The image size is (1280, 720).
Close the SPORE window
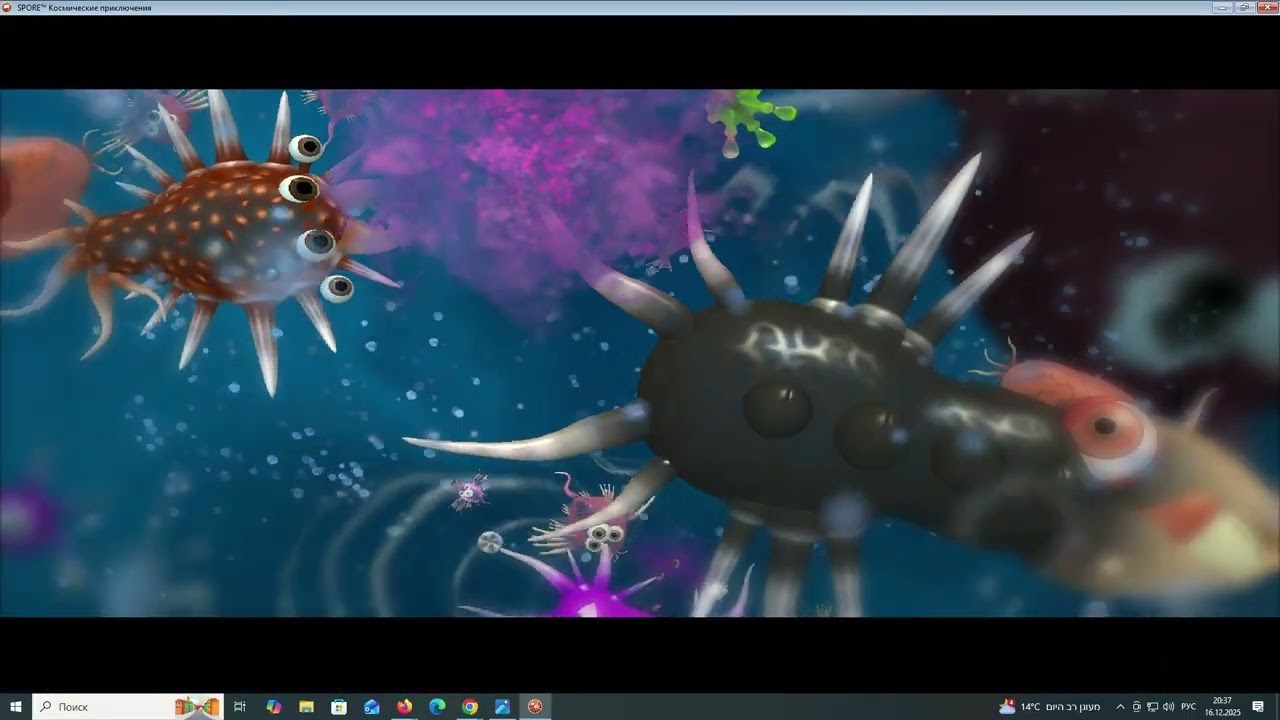click(1266, 7)
